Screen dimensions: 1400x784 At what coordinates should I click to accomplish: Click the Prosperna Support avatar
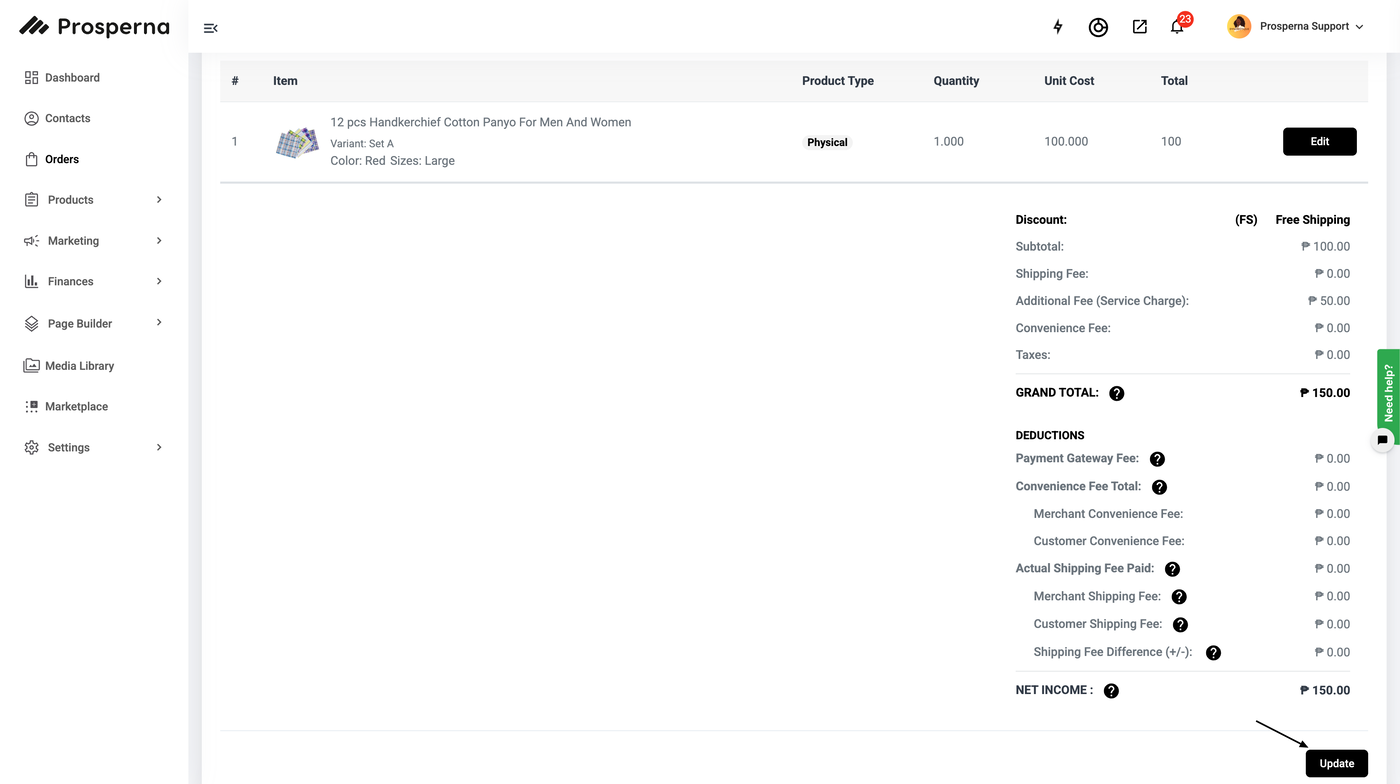(1239, 27)
